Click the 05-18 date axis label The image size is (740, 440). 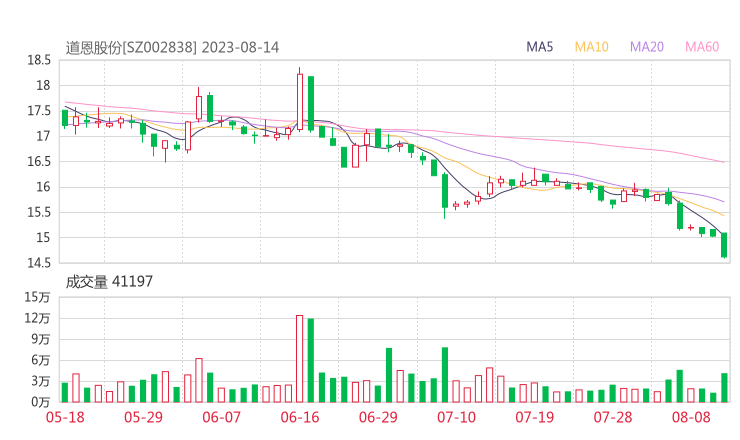(65, 417)
